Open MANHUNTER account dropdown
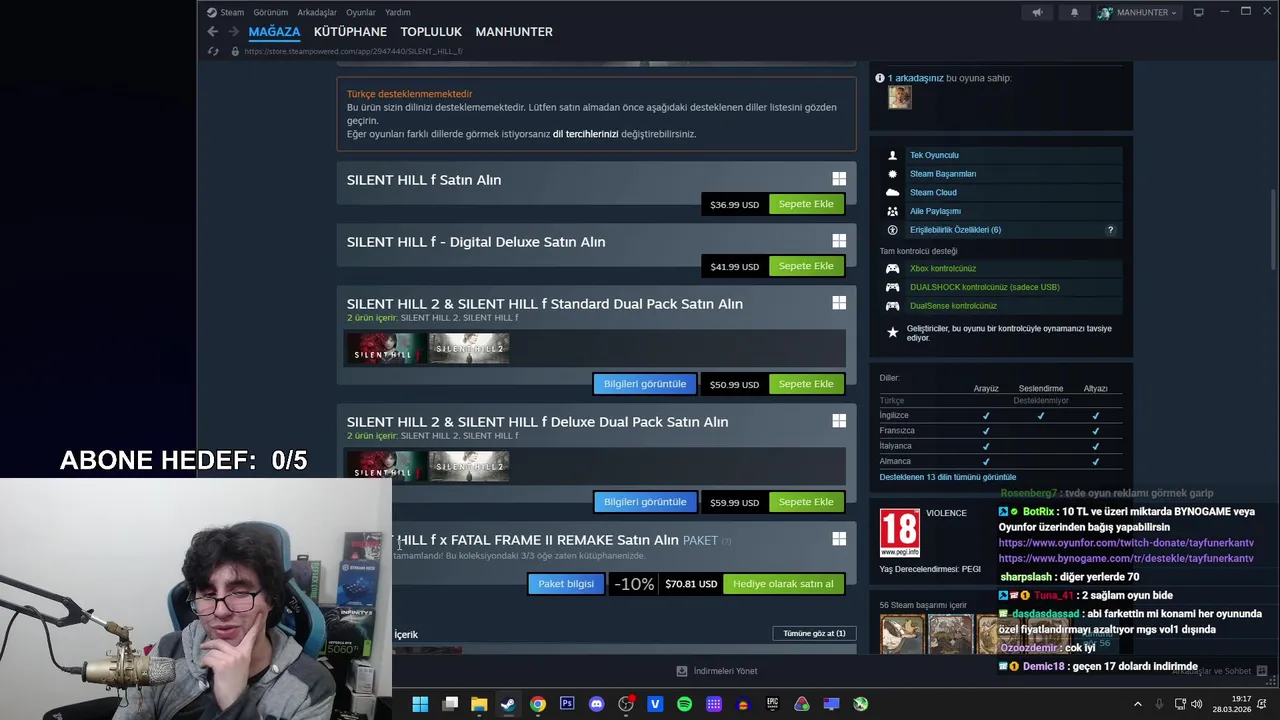Viewport: 1280px width, 720px height. (1139, 12)
